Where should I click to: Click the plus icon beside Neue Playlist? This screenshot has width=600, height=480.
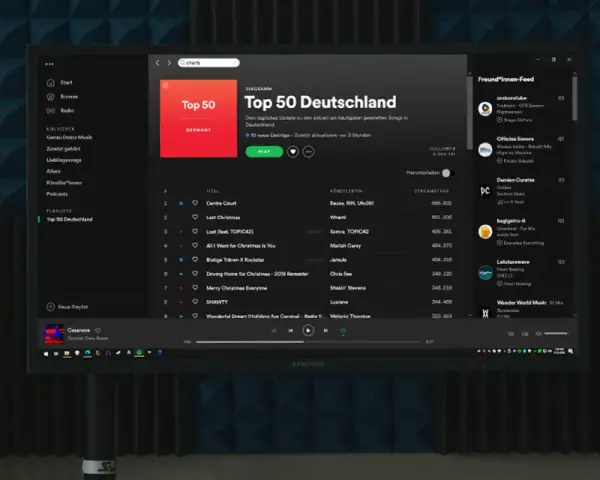51,307
